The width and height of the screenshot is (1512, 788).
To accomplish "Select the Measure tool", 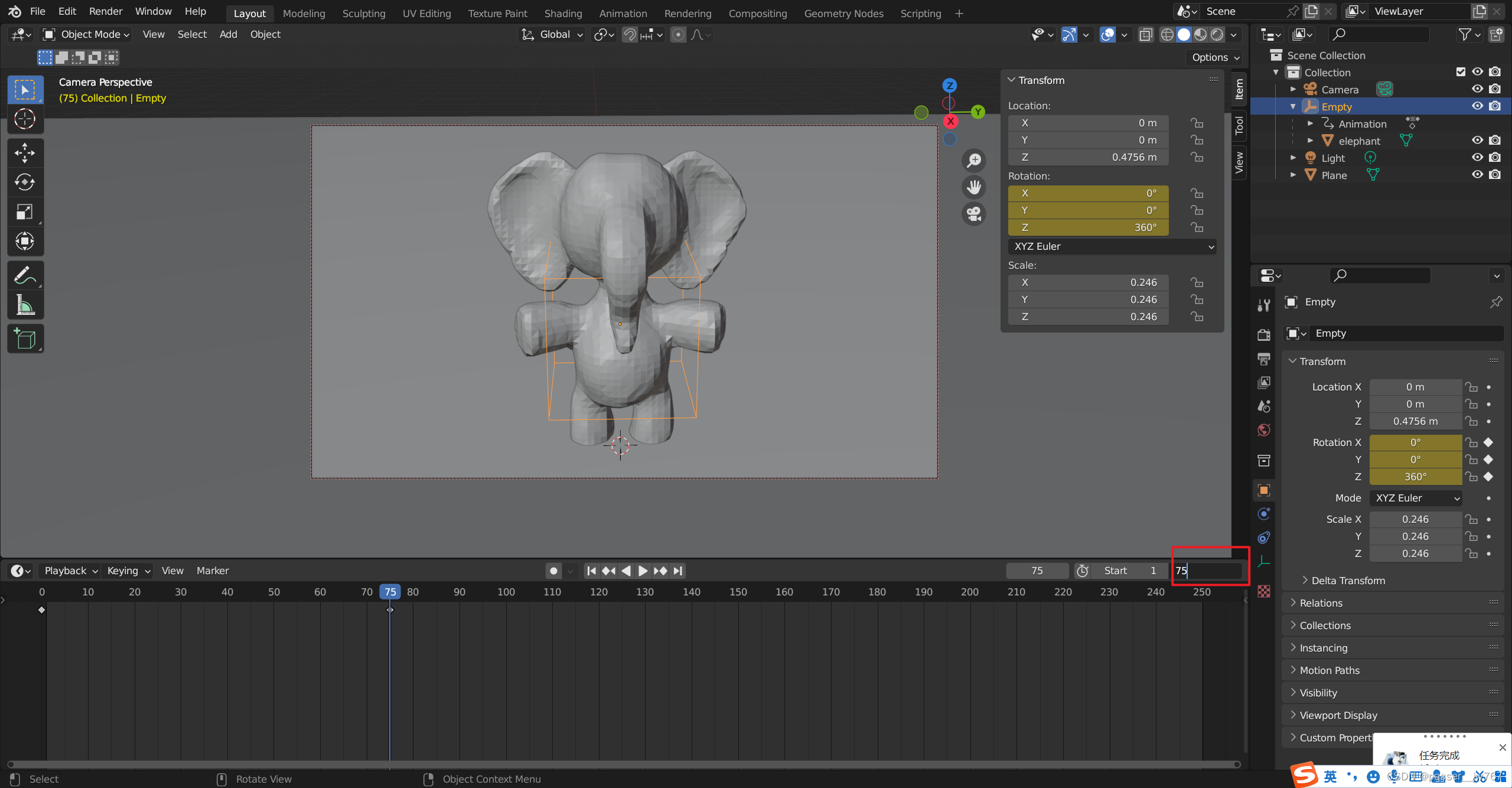I will click(x=25, y=305).
